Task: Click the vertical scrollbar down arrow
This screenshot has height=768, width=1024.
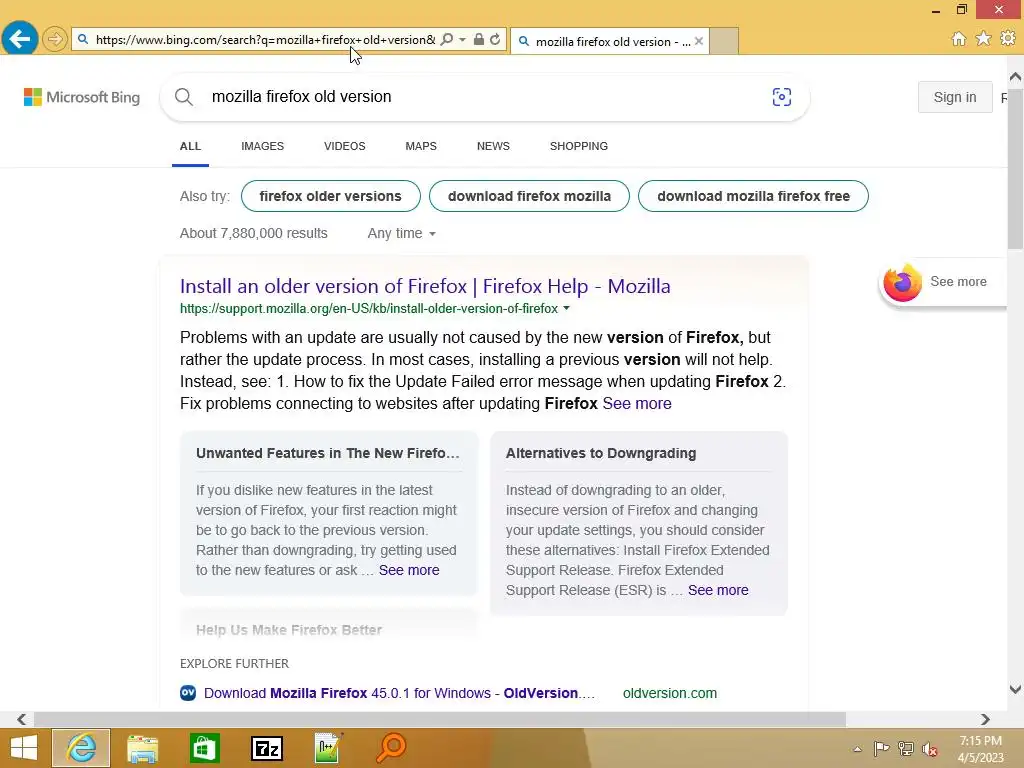Action: click(1015, 689)
